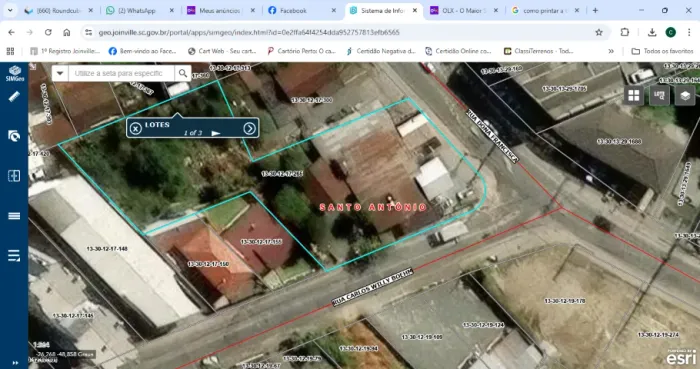This screenshot has height=369, width=700.
Task: Click the lot label 13-30-12-19-124
Action: pos(483,325)
